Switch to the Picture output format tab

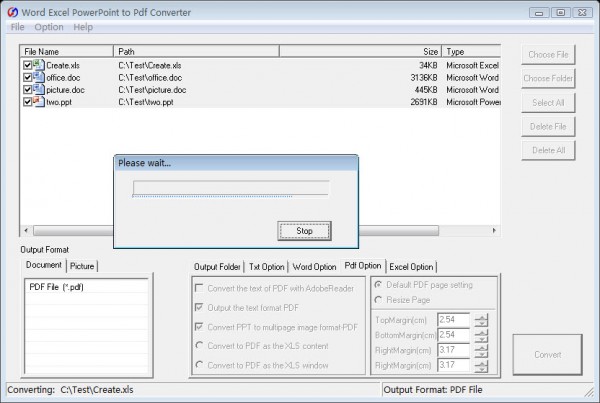(82, 266)
